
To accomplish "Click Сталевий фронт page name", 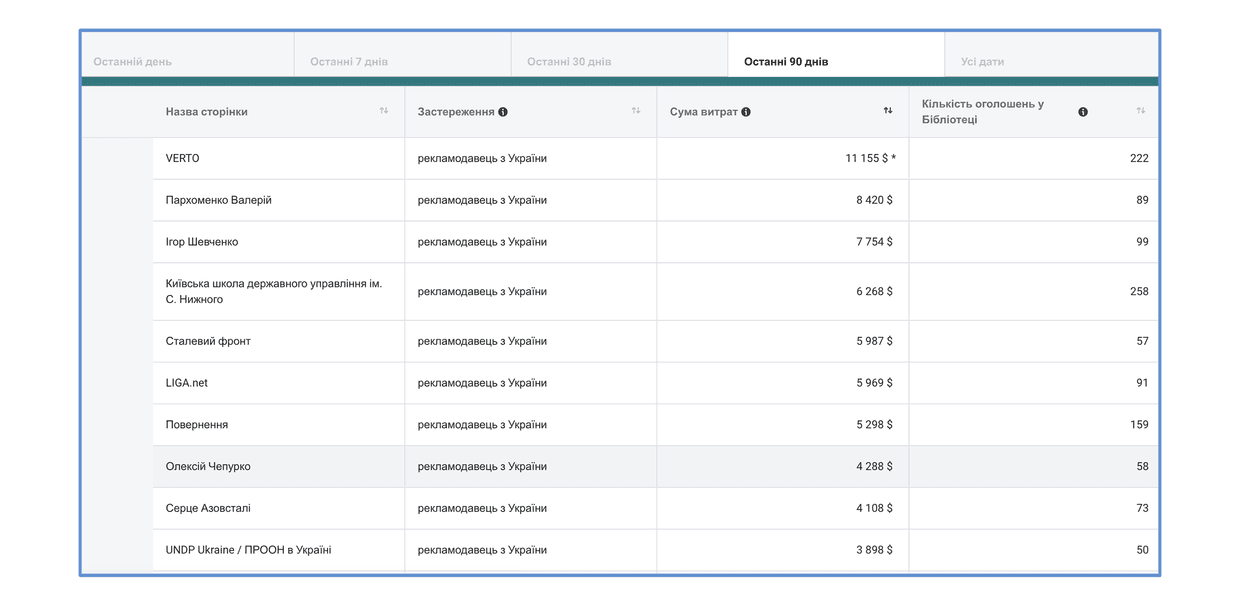I will click(x=208, y=341).
